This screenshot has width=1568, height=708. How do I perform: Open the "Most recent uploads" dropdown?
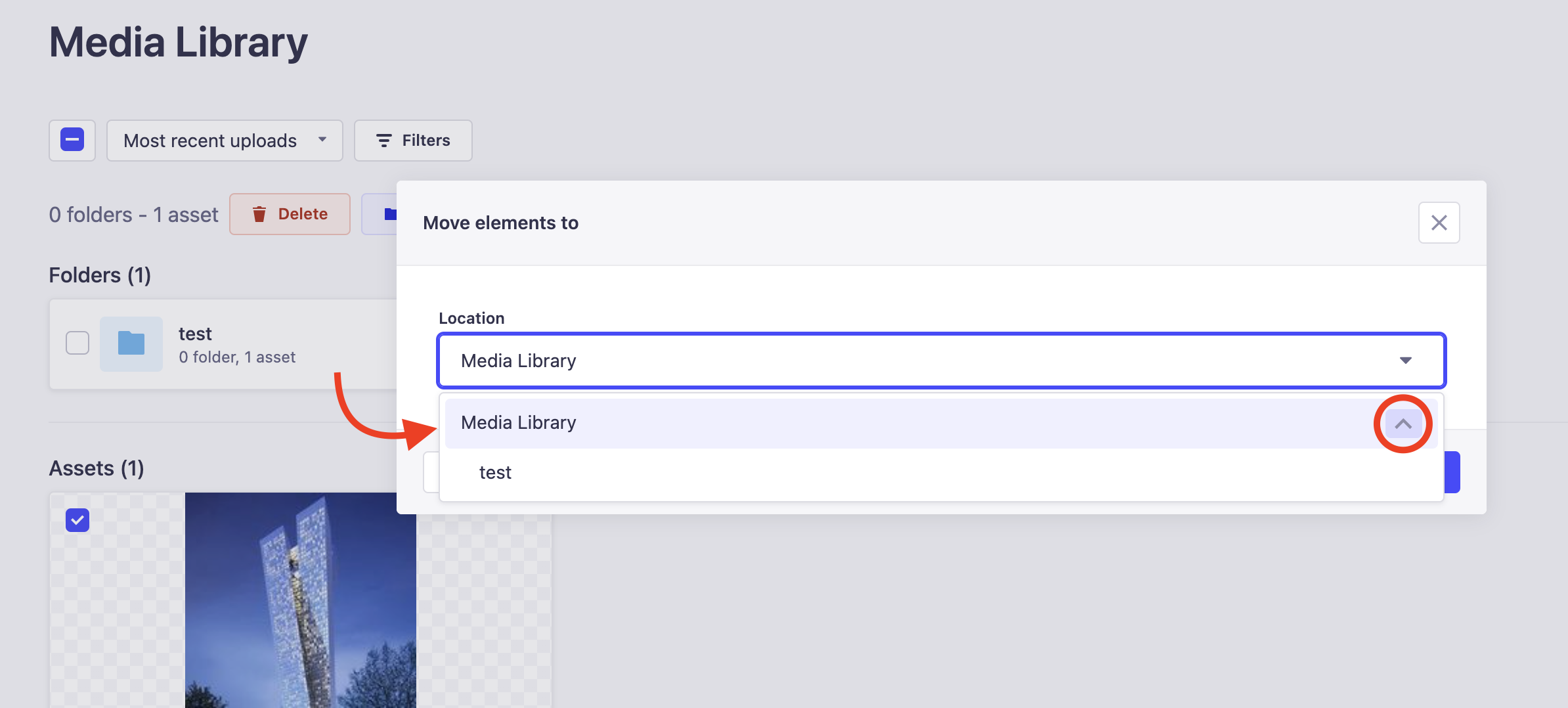224,140
